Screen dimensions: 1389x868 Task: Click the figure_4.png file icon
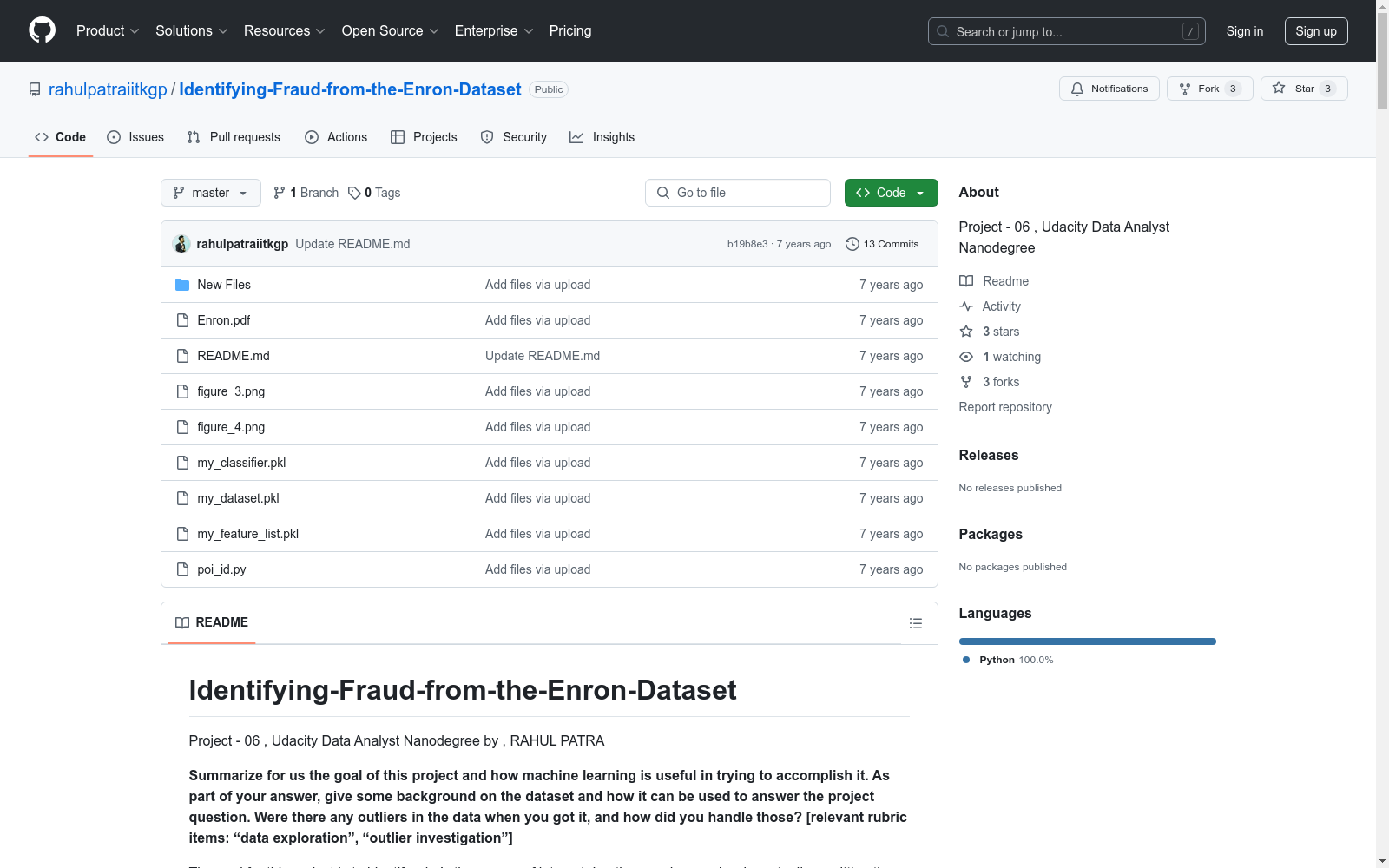click(182, 427)
